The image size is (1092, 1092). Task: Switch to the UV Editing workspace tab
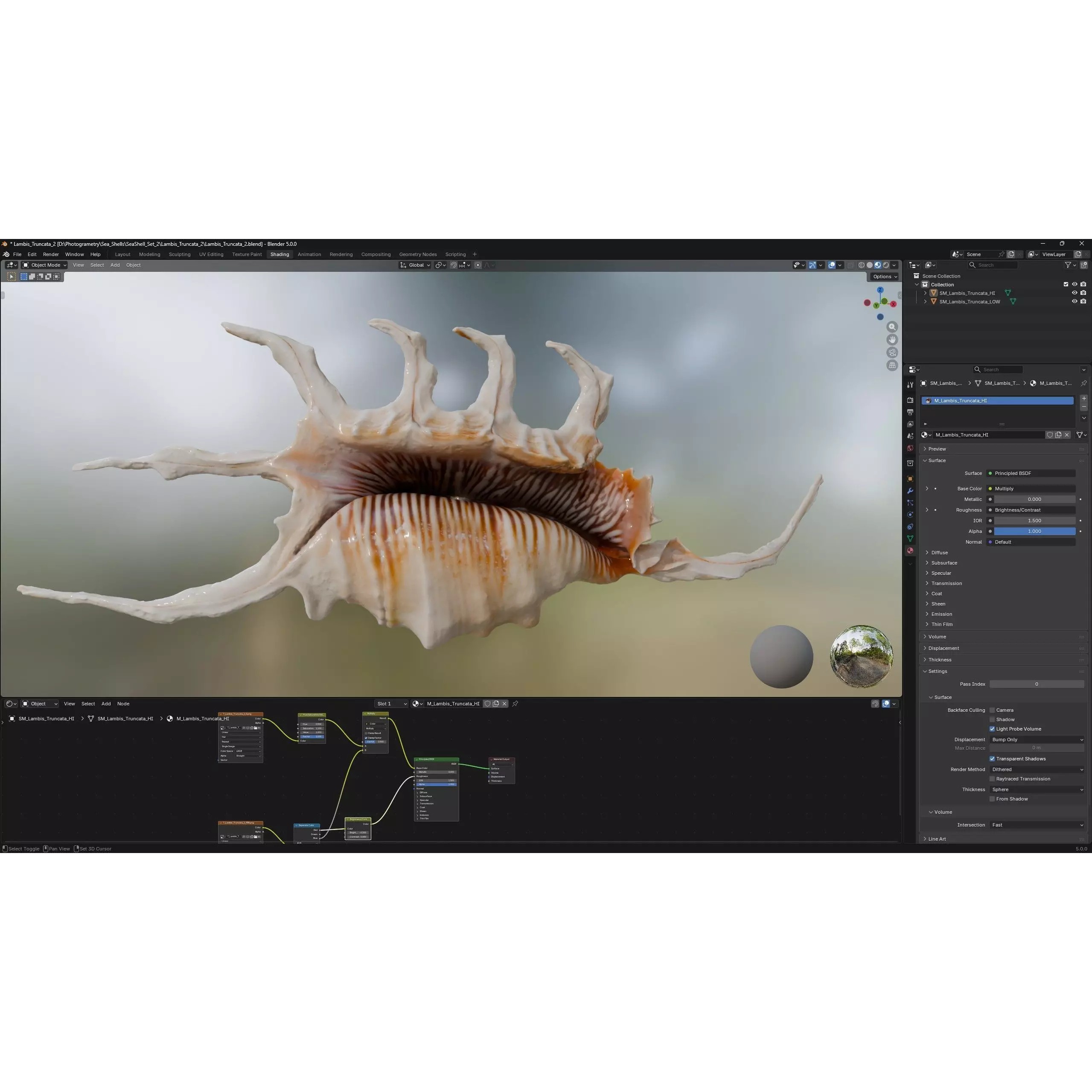(211, 254)
